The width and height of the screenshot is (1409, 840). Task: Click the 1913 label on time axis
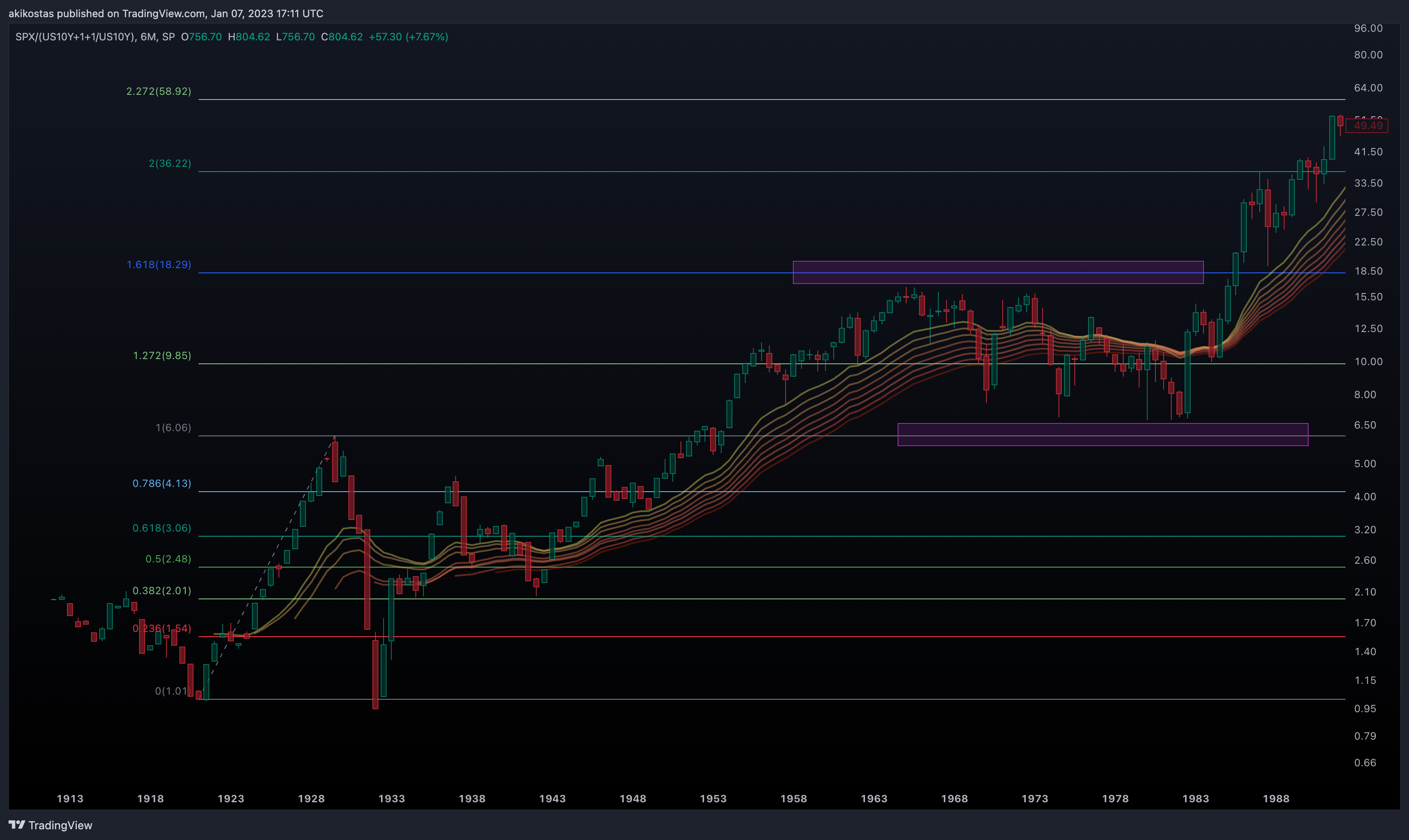[70, 799]
